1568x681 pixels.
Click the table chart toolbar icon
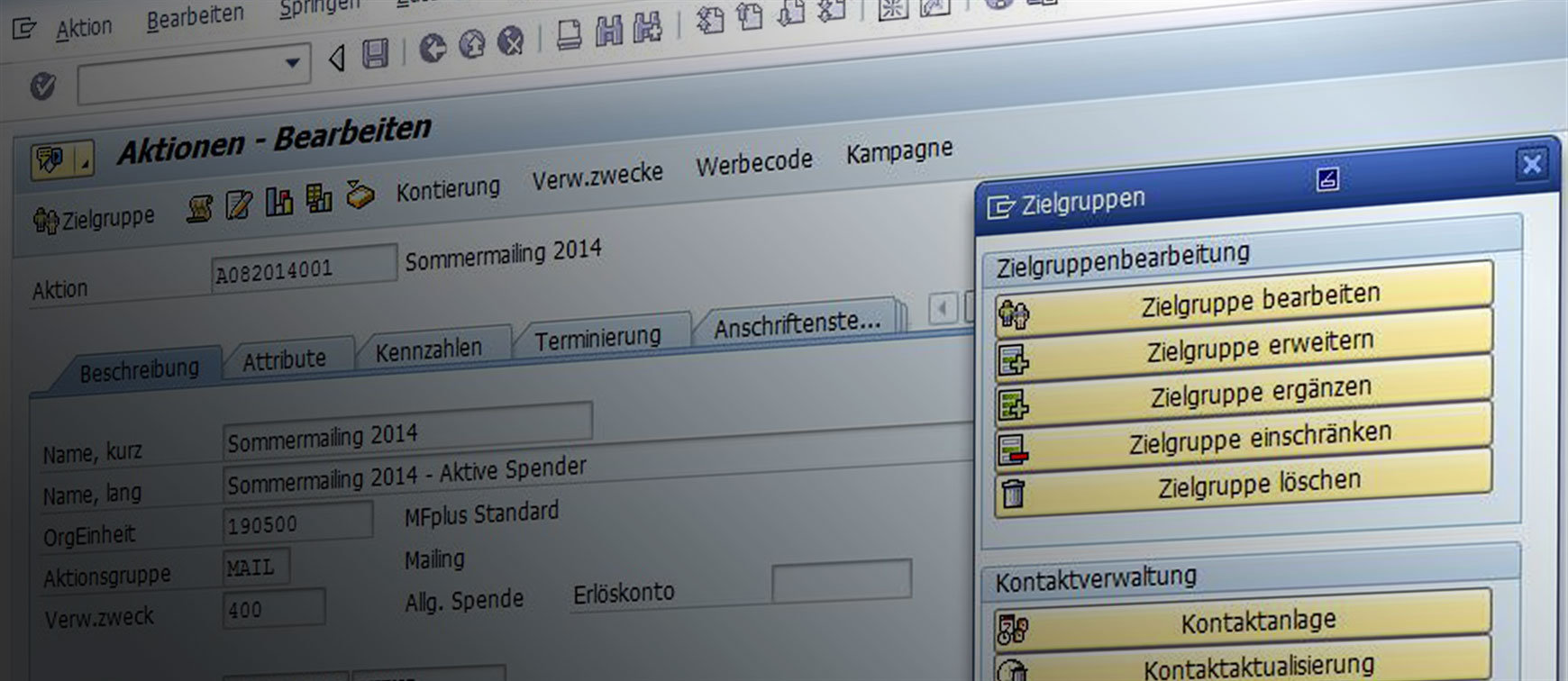(318, 197)
